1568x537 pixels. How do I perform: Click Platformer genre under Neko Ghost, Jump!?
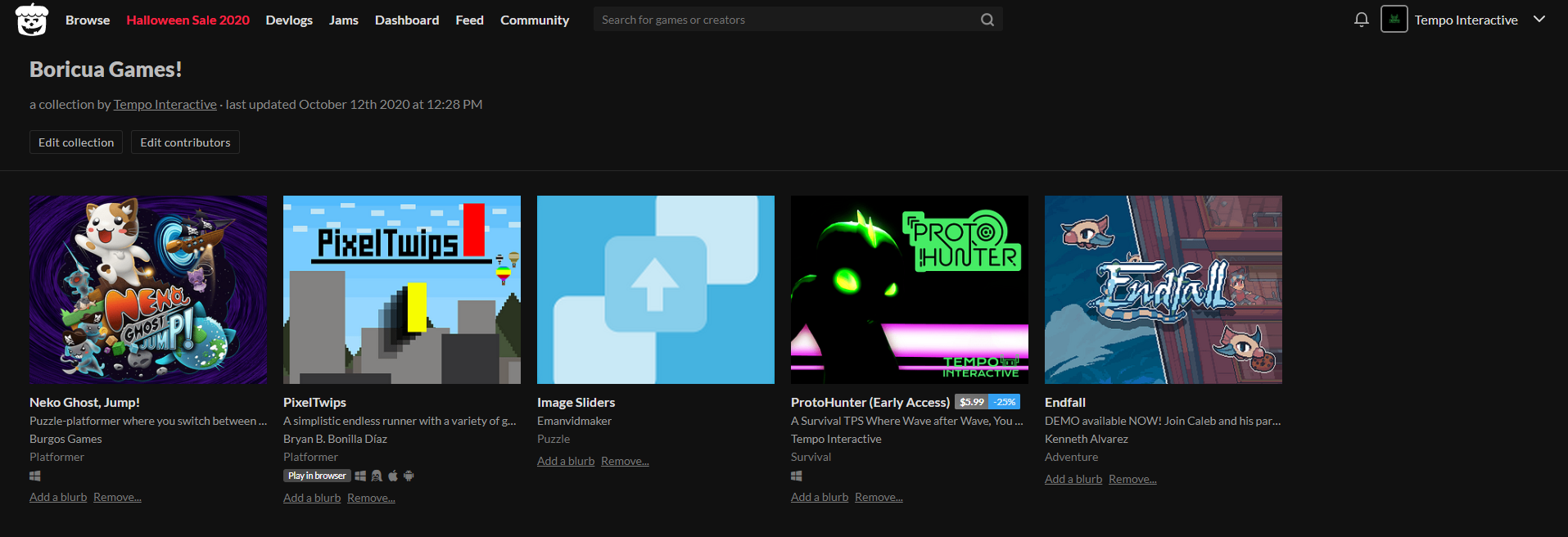pyautogui.click(x=56, y=457)
